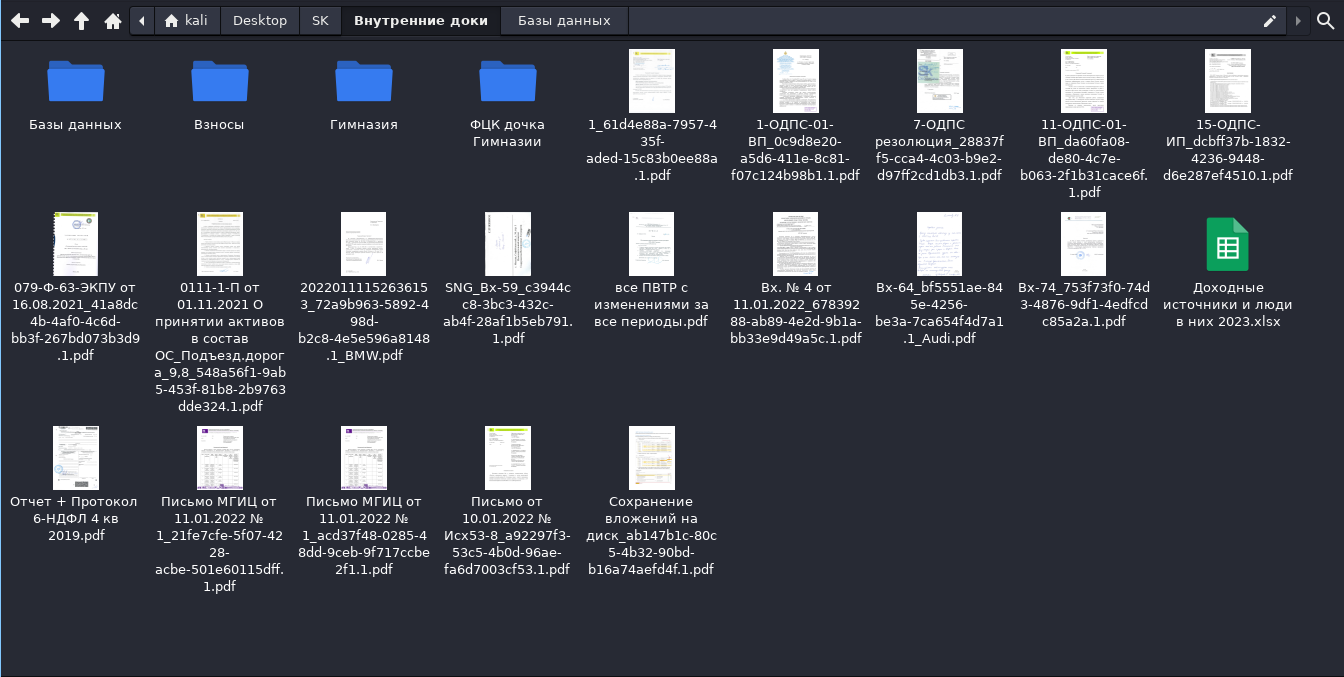The height and width of the screenshot is (677, 1344).
Task: Go to kali in the path bar
Action: tap(187, 20)
